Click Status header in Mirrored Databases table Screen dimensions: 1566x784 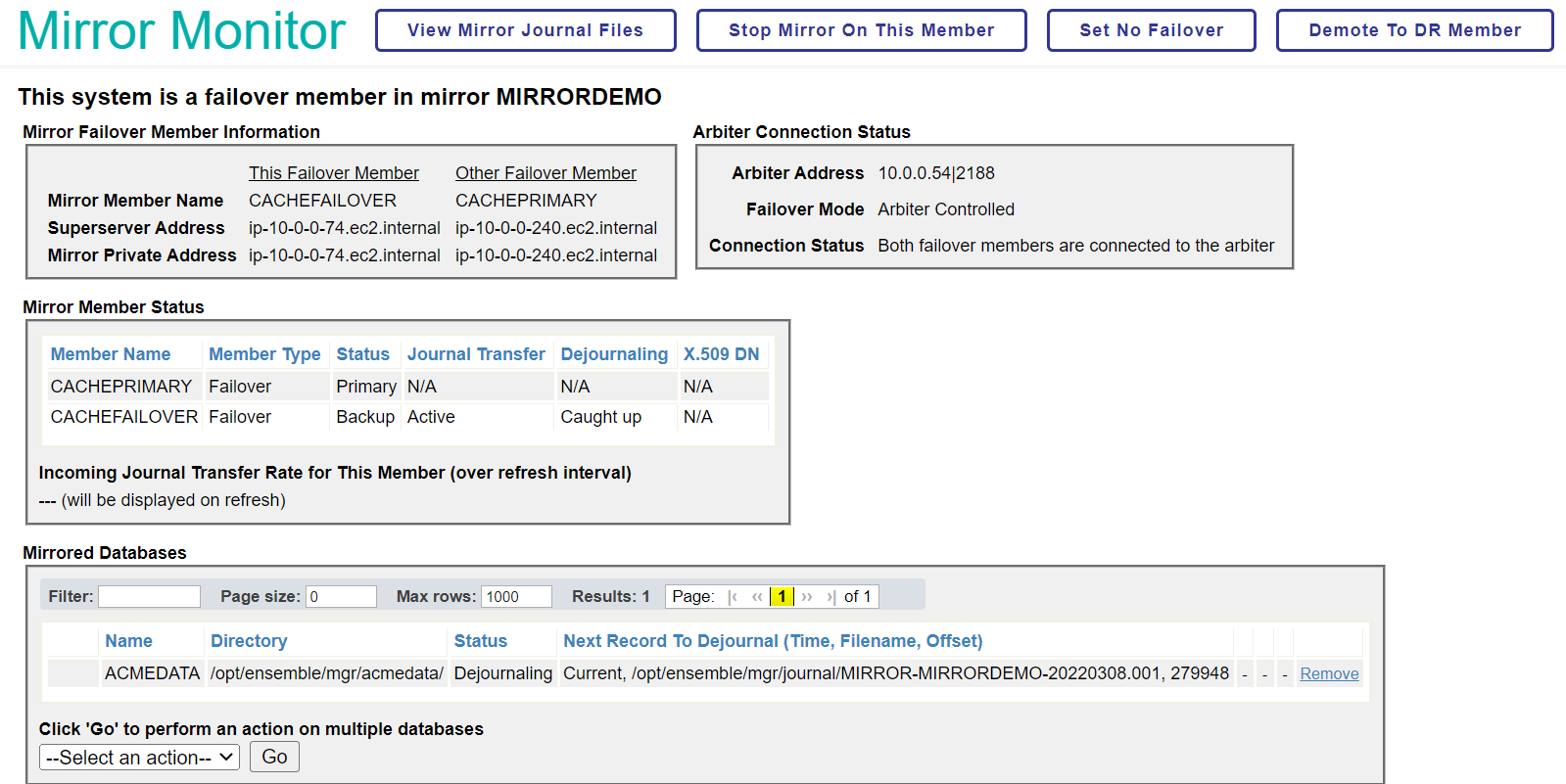tap(480, 641)
